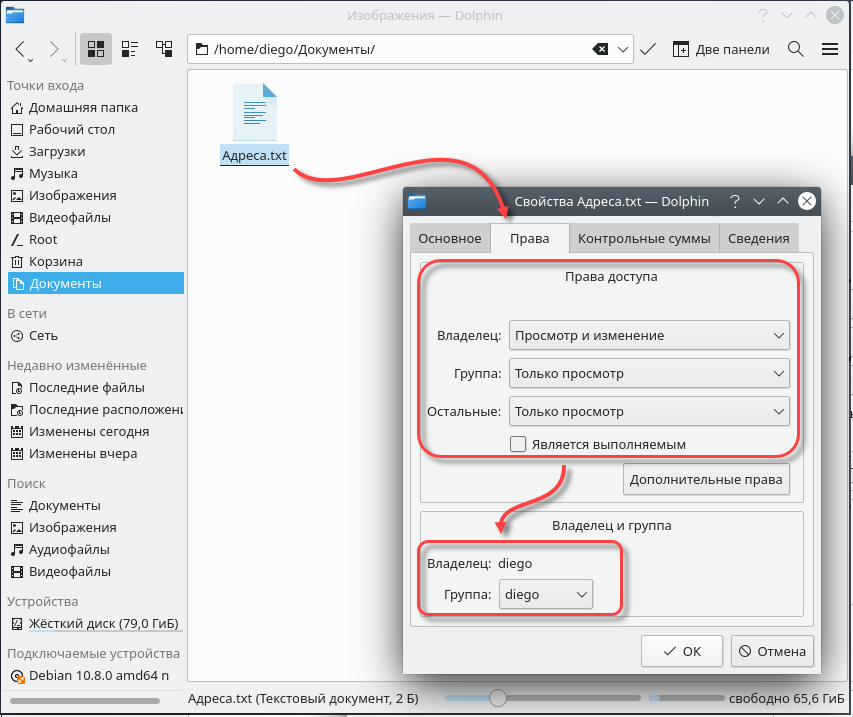This screenshot has width=853, height=717.
Task: Open the hamburger menu in Dolphin
Action: point(829,49)
